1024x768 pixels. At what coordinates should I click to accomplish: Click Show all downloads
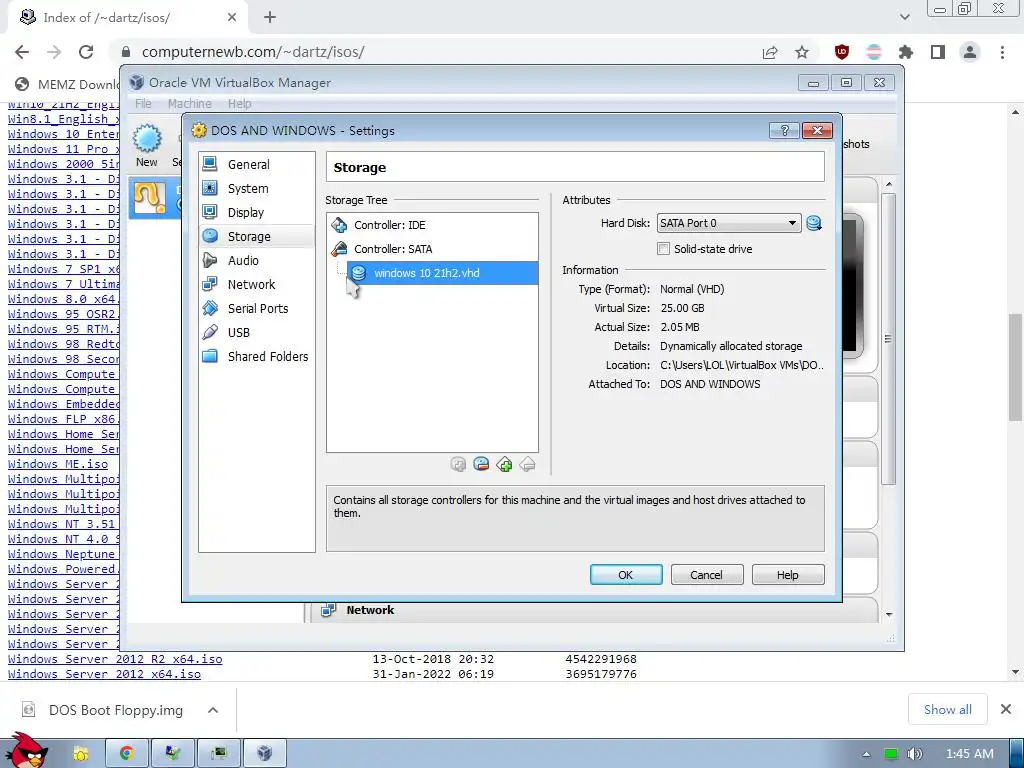coord(948,710)
